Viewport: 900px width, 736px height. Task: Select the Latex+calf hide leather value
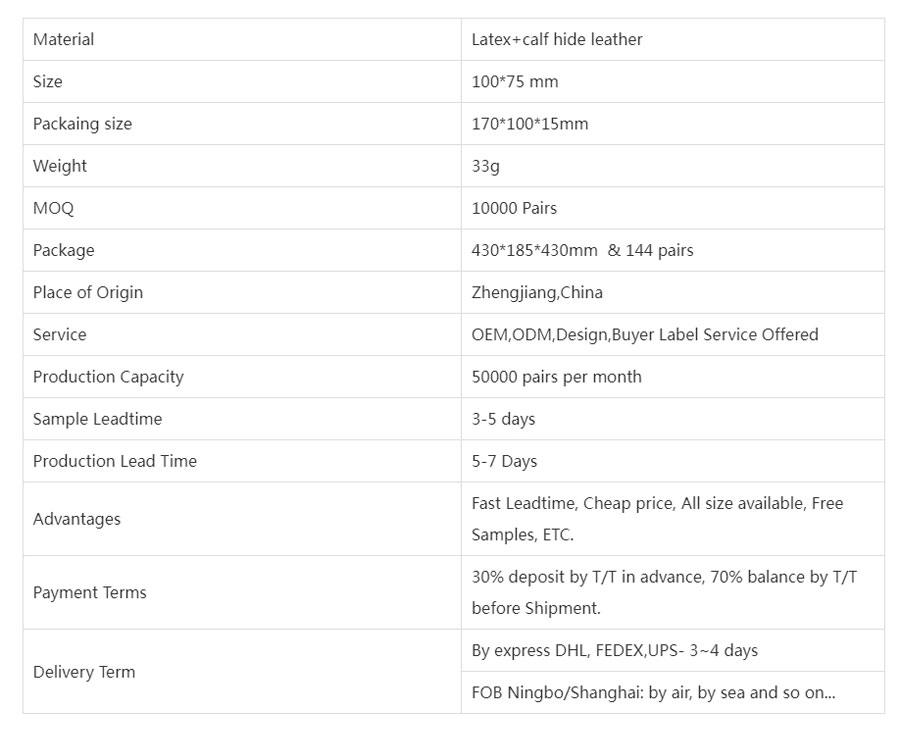coord(557,40)
